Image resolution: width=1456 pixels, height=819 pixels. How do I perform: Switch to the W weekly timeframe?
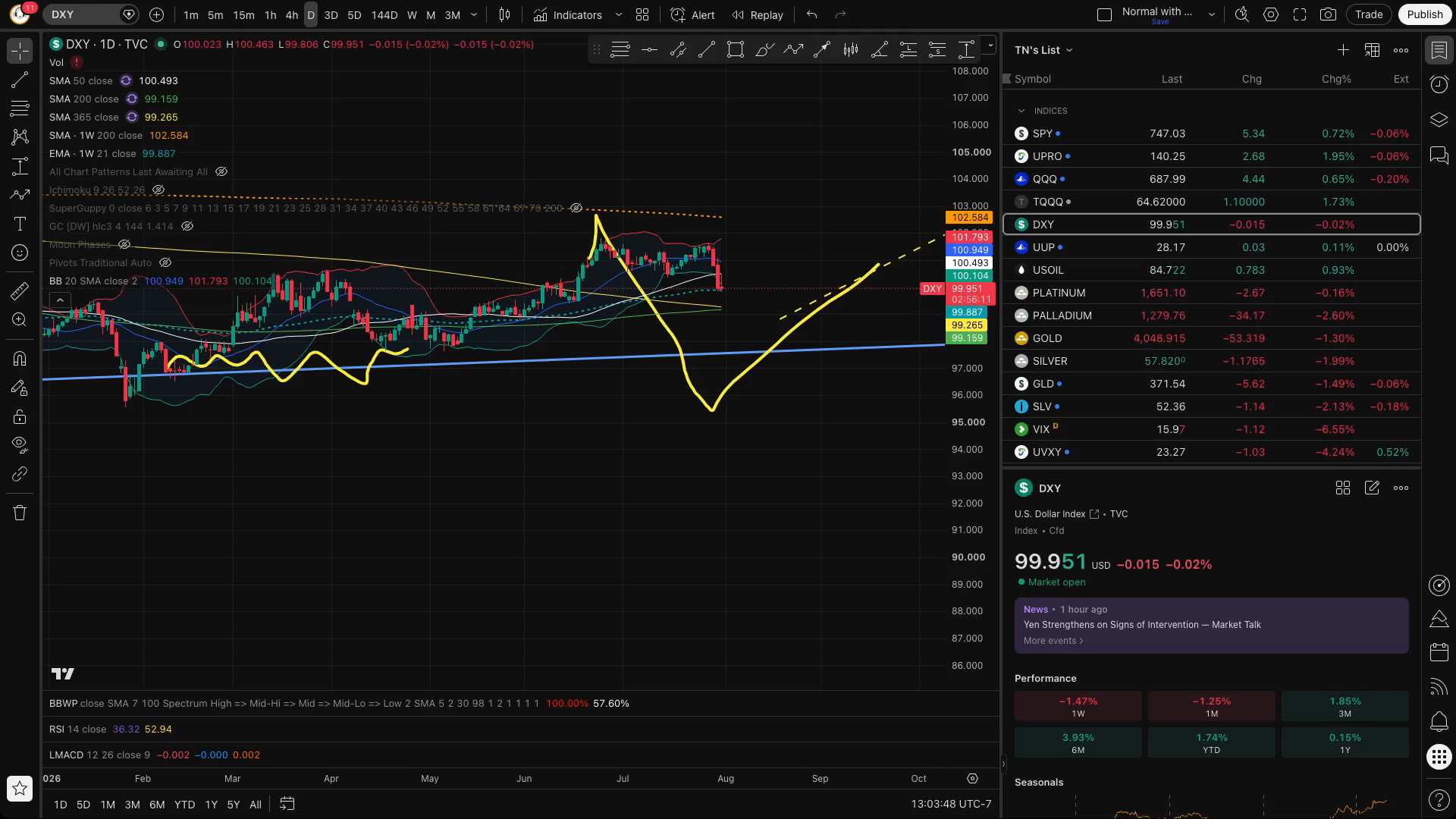click(x=412, y=14)
